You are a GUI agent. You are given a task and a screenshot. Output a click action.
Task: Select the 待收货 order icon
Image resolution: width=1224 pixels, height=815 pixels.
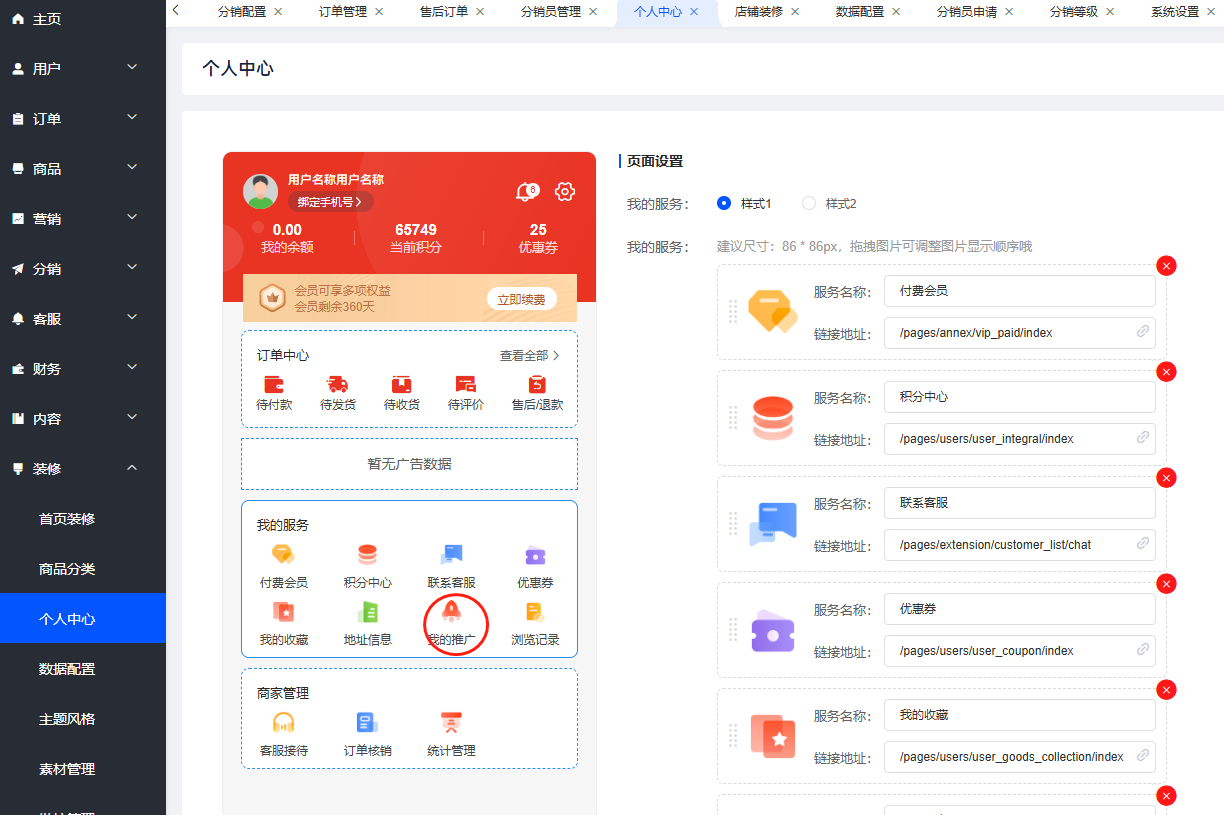pos(402,384)
